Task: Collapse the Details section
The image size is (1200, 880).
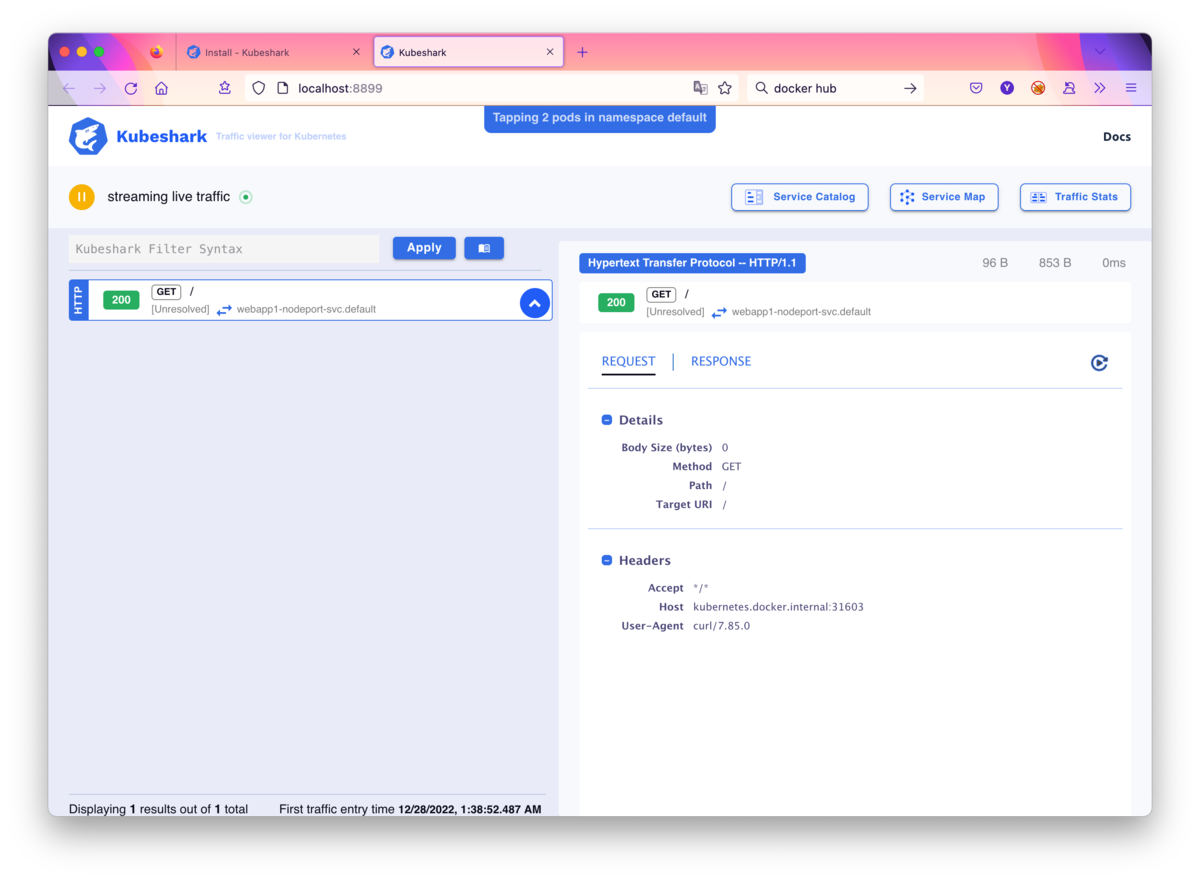Action: (x=607, y=420)
